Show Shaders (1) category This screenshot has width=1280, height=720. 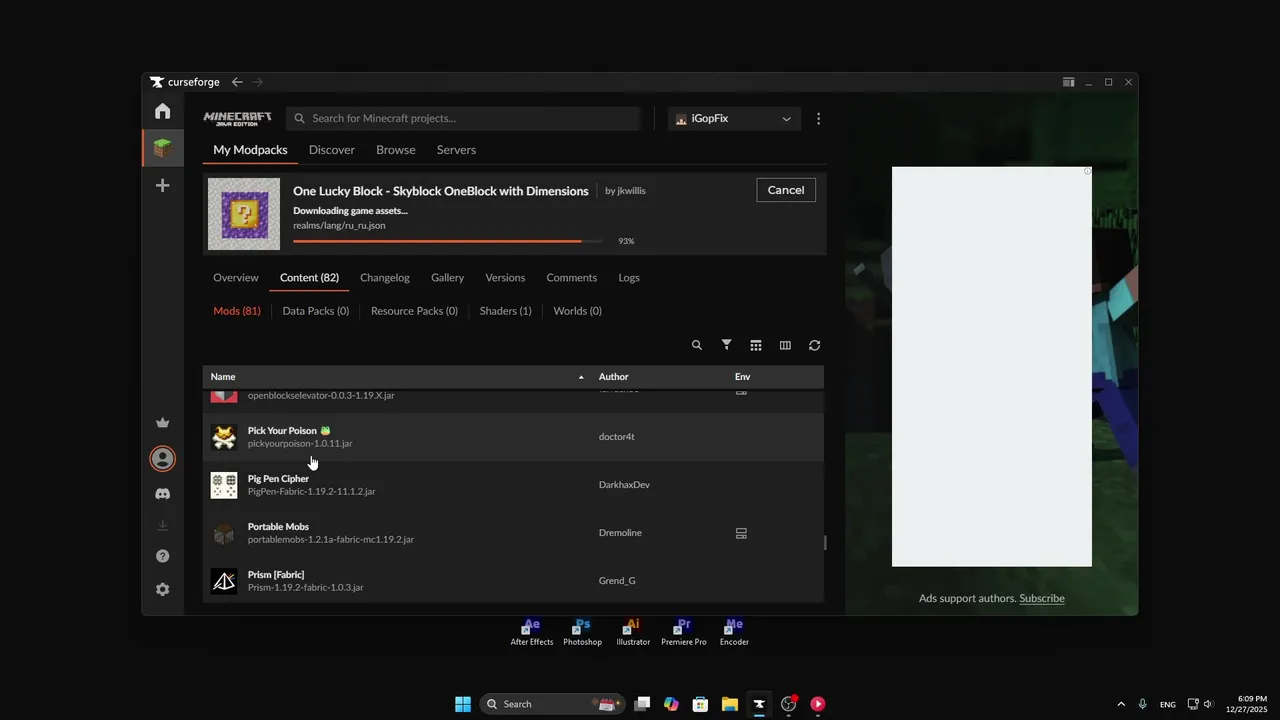(x=506, y=311)
